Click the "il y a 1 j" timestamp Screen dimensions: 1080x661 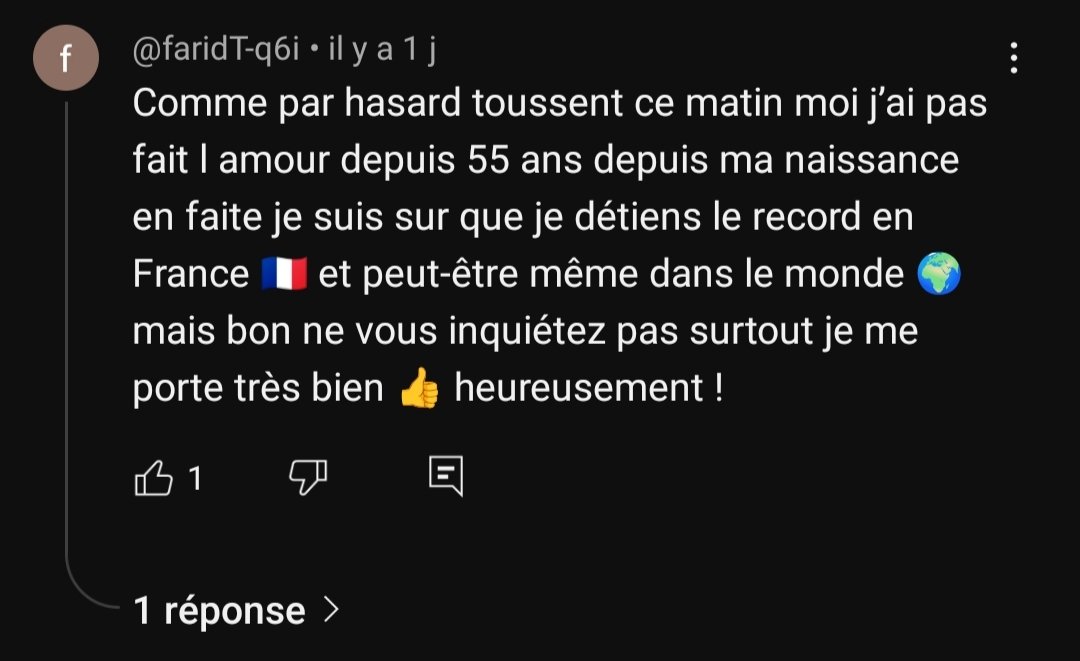(x=382, y=50)
